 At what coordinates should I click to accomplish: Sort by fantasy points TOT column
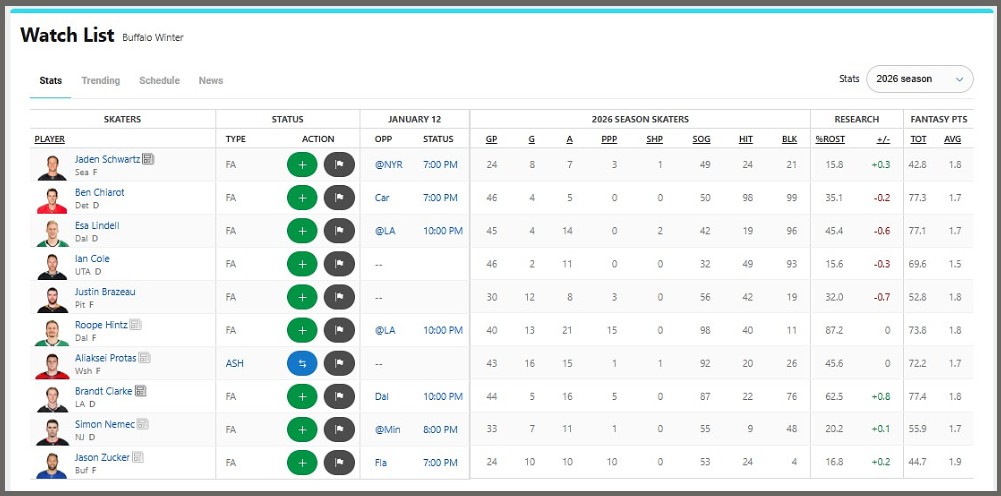point(918,139)
